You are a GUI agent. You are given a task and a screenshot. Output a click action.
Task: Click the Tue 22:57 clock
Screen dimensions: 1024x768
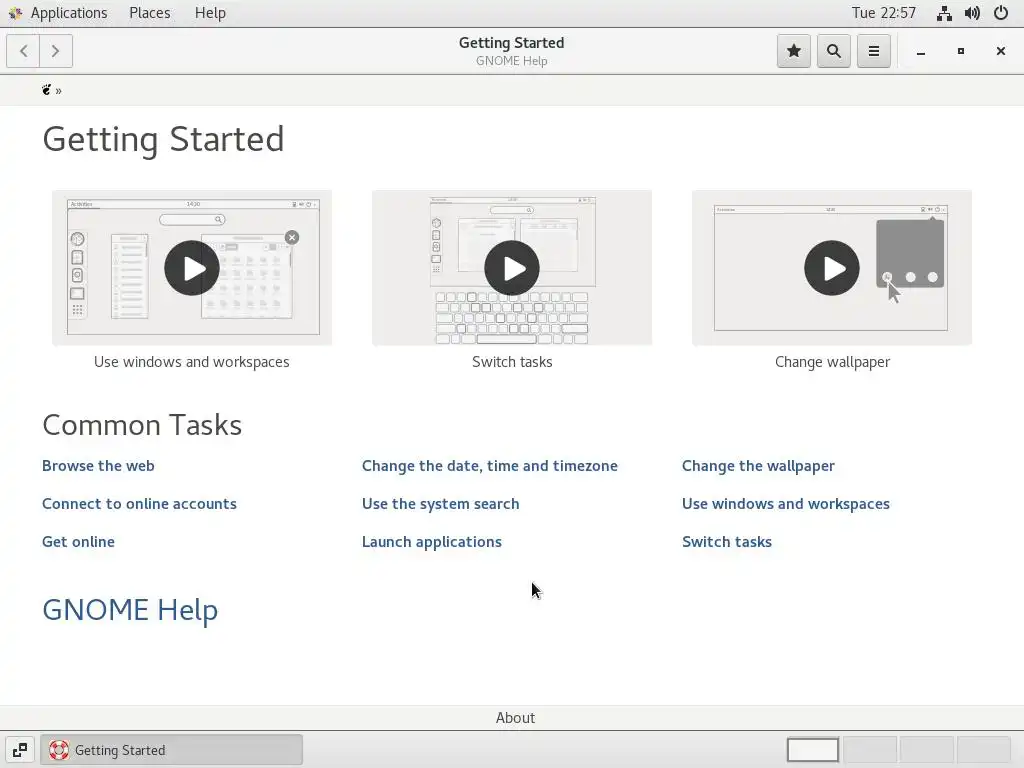(884, 13)
